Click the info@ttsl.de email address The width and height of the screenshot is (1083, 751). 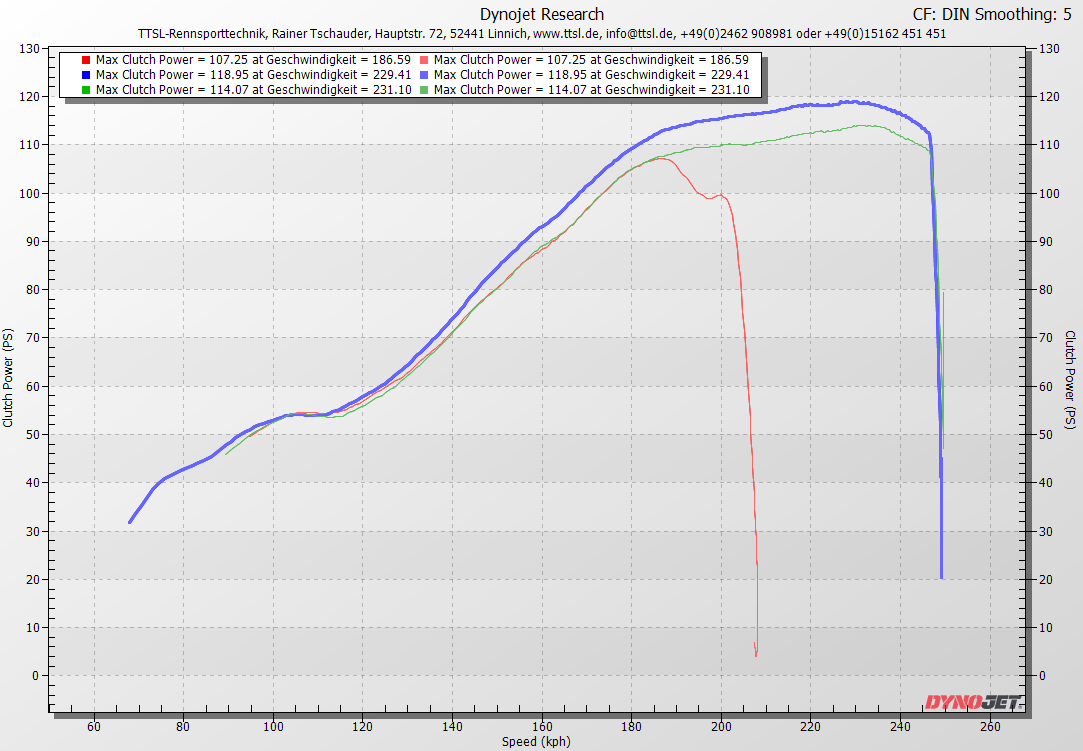[x=640, y=33]
